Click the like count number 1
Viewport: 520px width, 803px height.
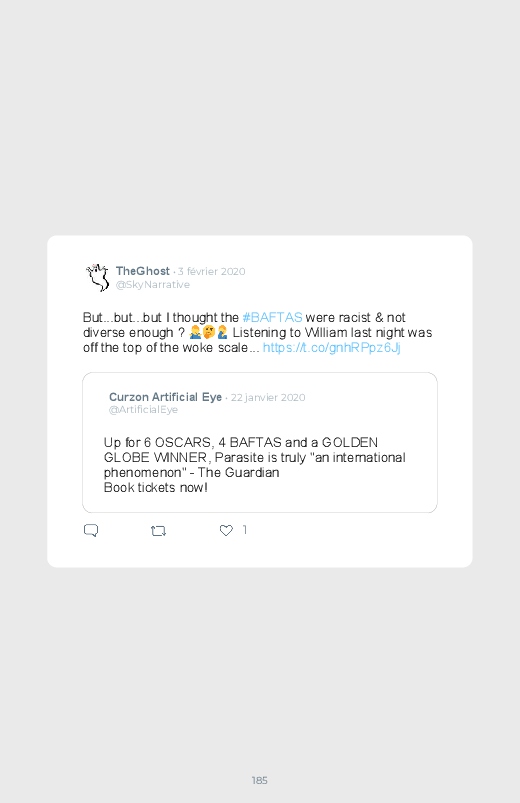tap(245, 530)
